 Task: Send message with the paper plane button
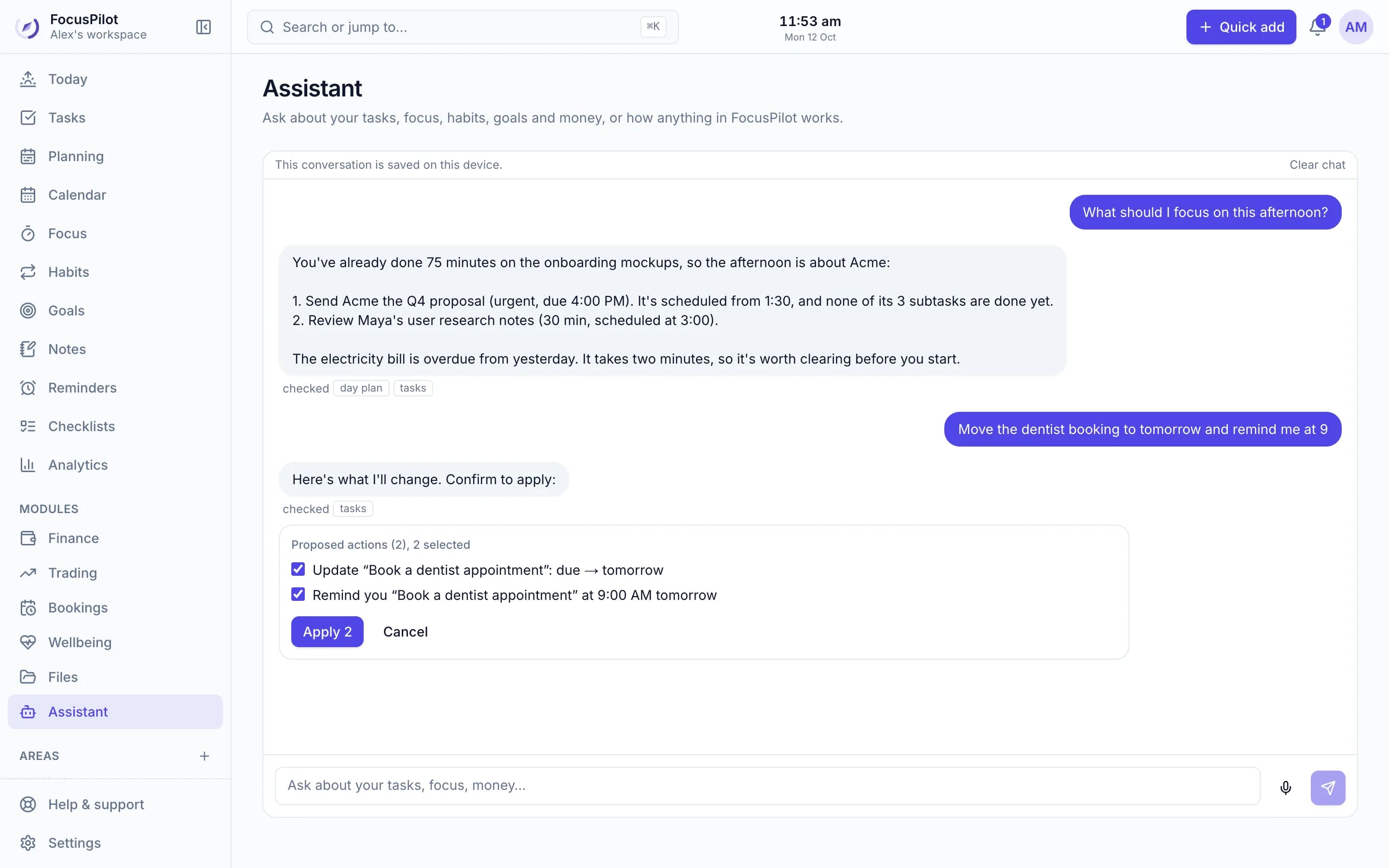[x=1328, y=787]
